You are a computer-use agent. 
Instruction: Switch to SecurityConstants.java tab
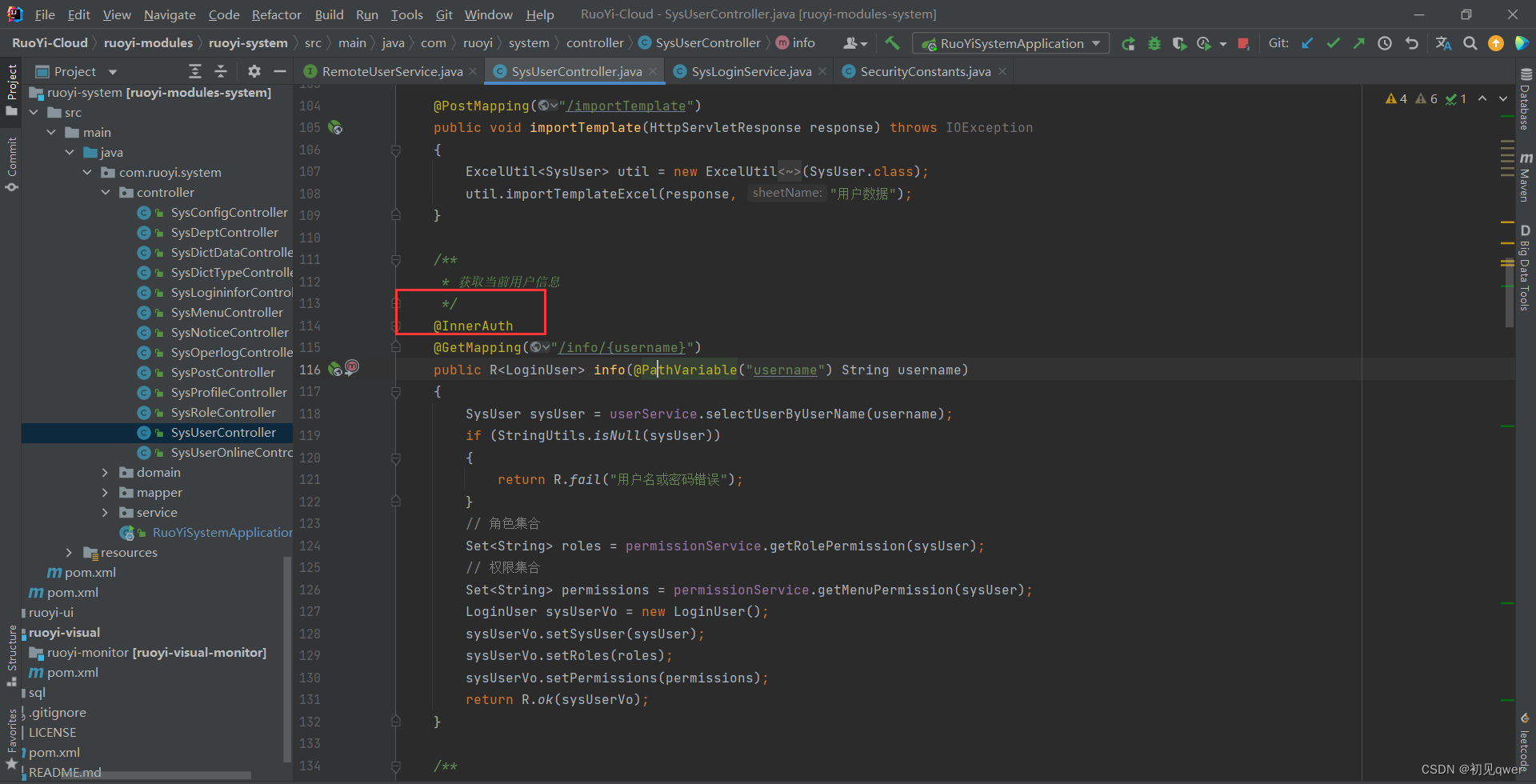[925, 71]
